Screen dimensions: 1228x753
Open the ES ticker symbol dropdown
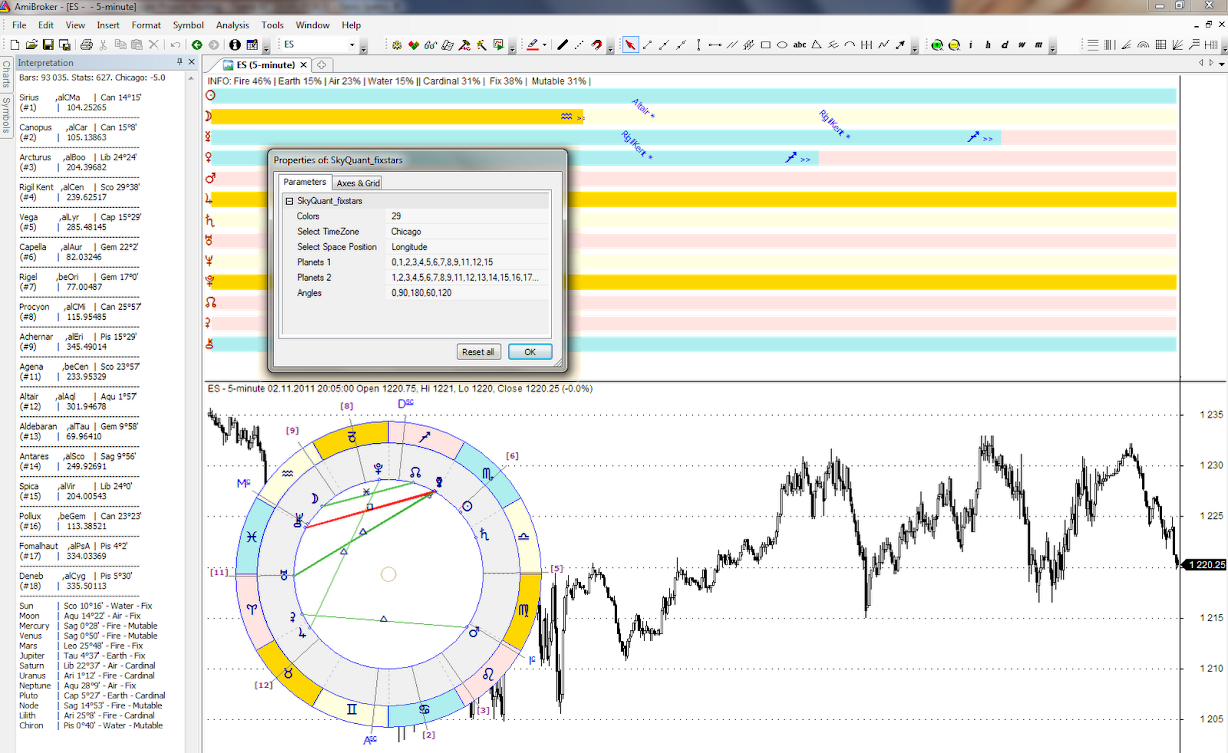tap(352, 45)
